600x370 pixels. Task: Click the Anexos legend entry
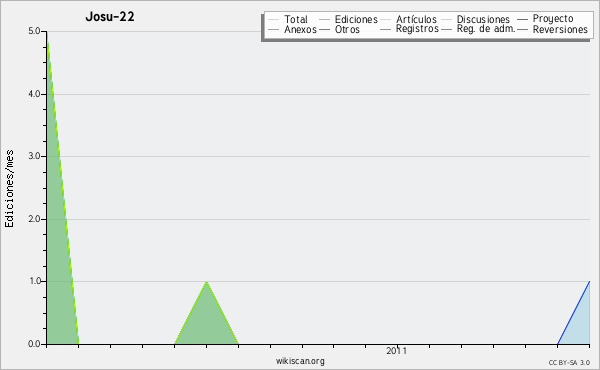(293, 29)
